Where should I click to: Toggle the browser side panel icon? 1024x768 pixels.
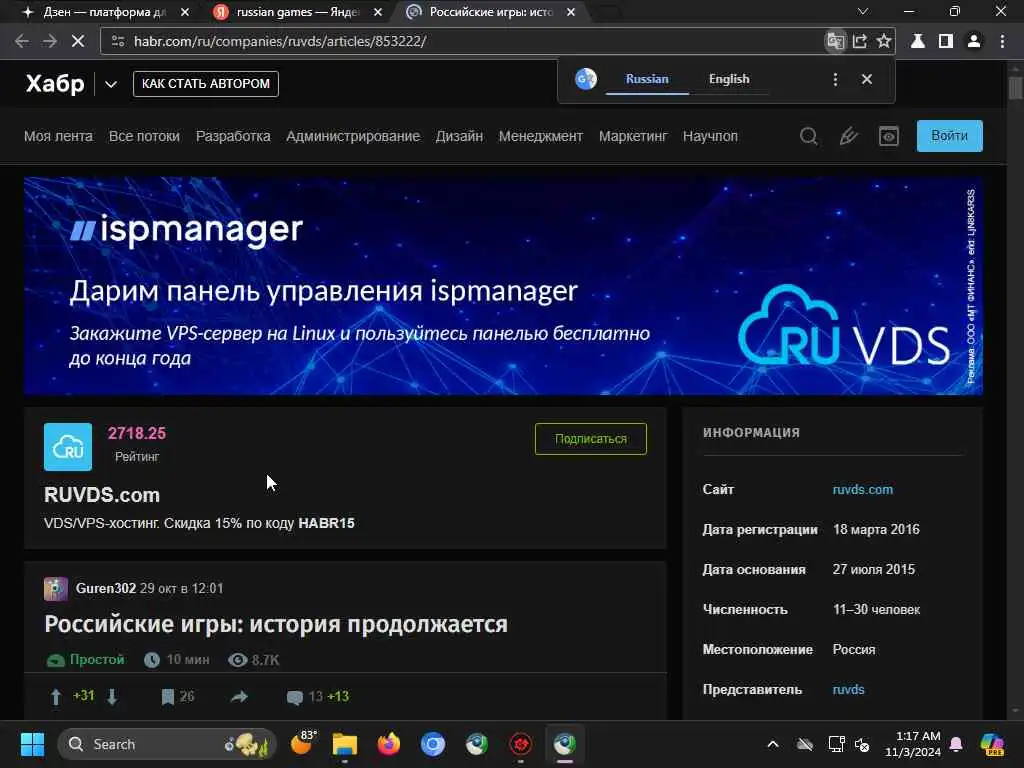click(x=946, y=41)
